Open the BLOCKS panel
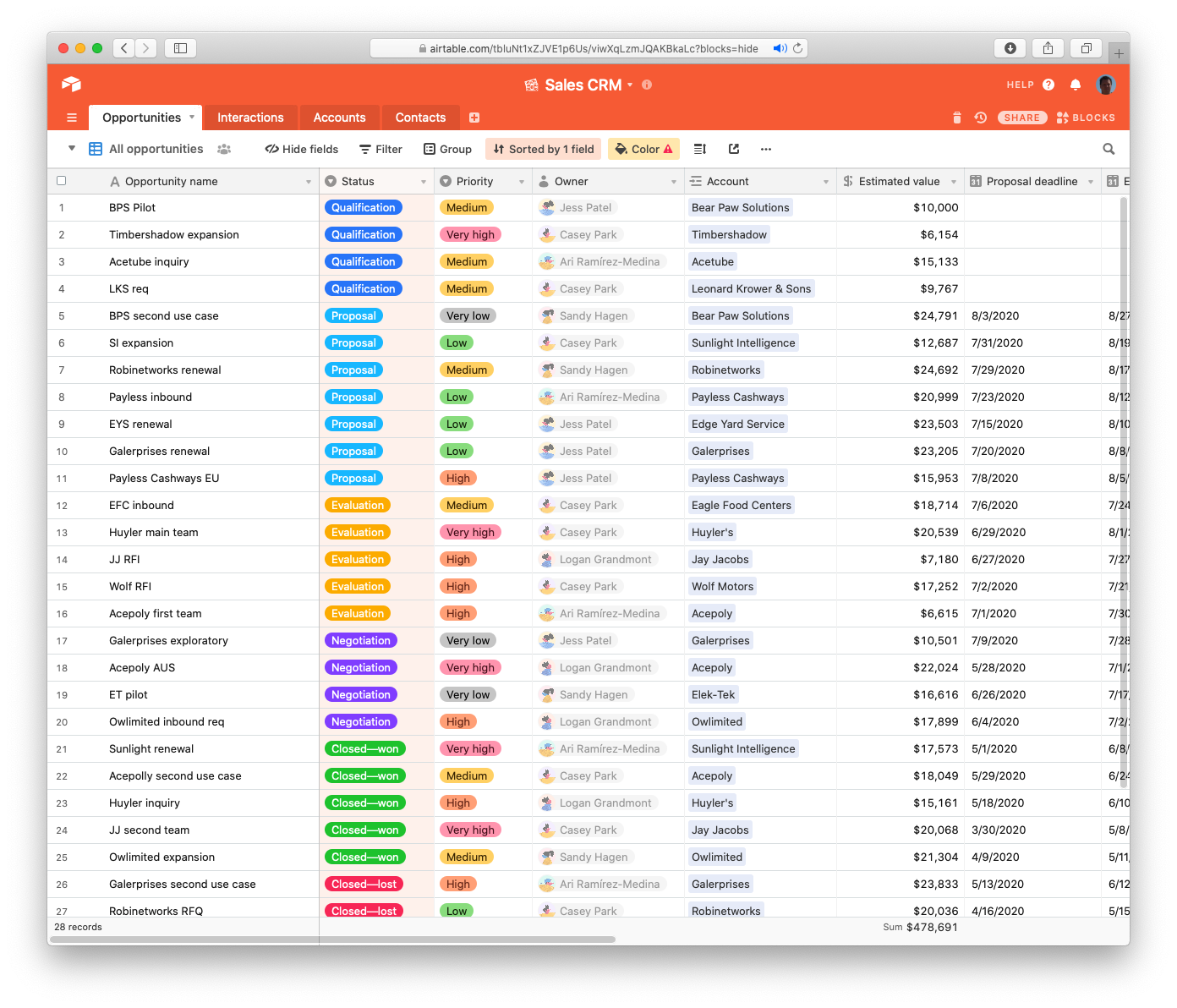1177x1008 pixels. point(1087,118)
